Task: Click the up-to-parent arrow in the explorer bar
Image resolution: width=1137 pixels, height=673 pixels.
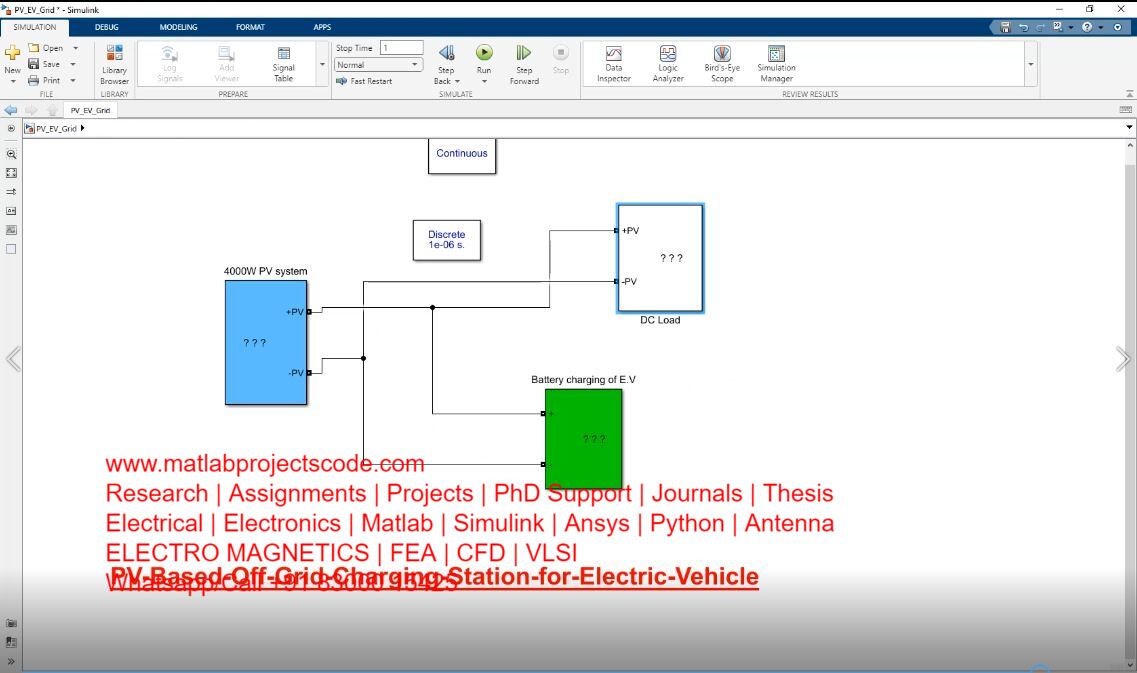Action: pos(52,110)
